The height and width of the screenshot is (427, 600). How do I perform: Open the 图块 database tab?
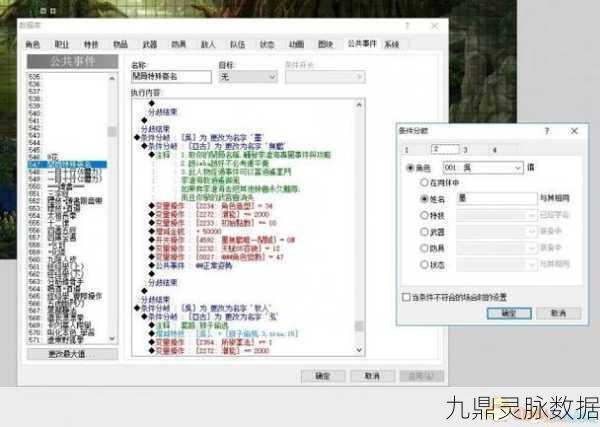pyautogui.click(x=325, y=44)
